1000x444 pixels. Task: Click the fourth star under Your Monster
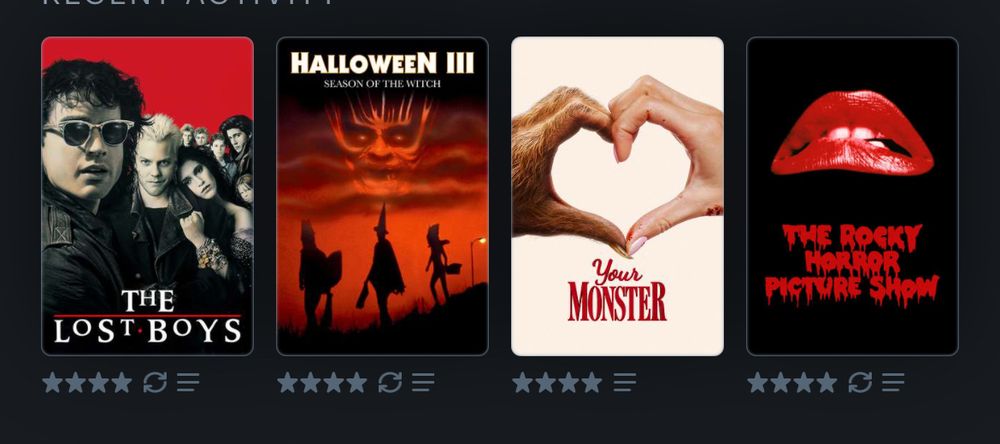tap(591, 383)
